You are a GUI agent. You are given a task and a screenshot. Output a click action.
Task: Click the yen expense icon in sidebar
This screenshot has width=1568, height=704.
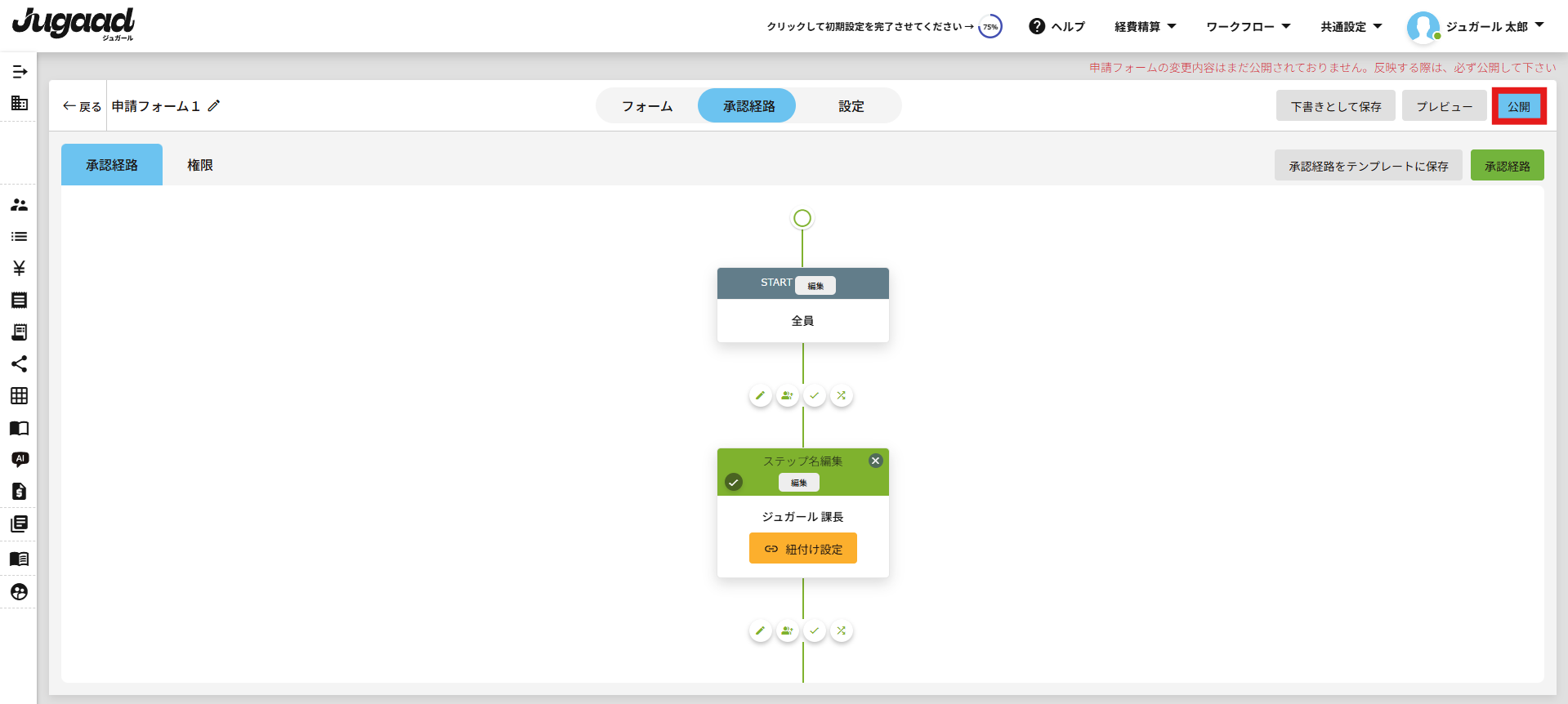[x=20, y=269]
